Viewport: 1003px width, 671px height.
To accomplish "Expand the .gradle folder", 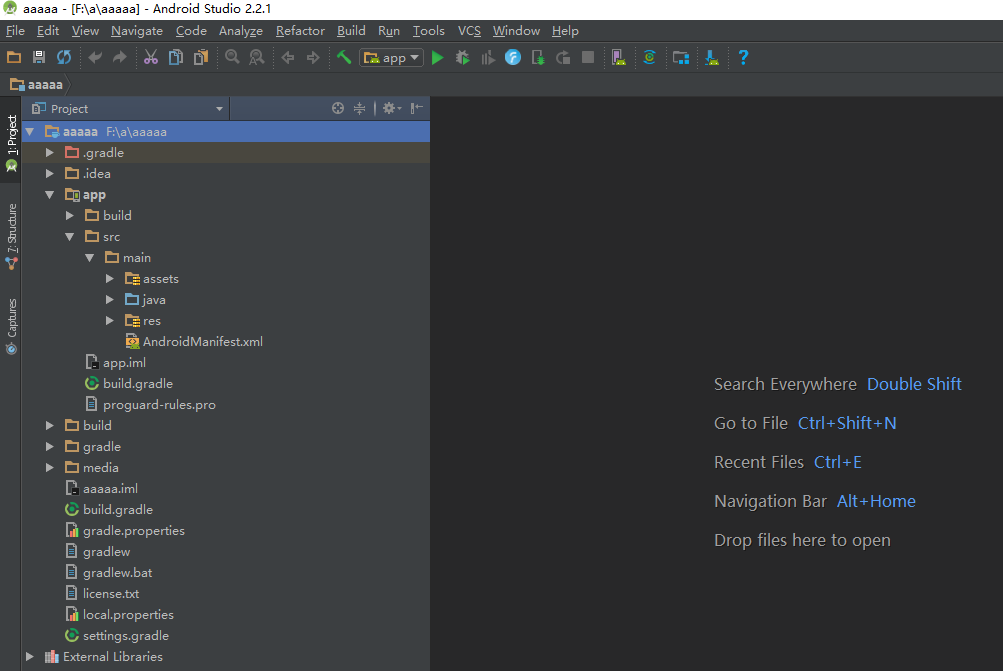I will [50, 153].
